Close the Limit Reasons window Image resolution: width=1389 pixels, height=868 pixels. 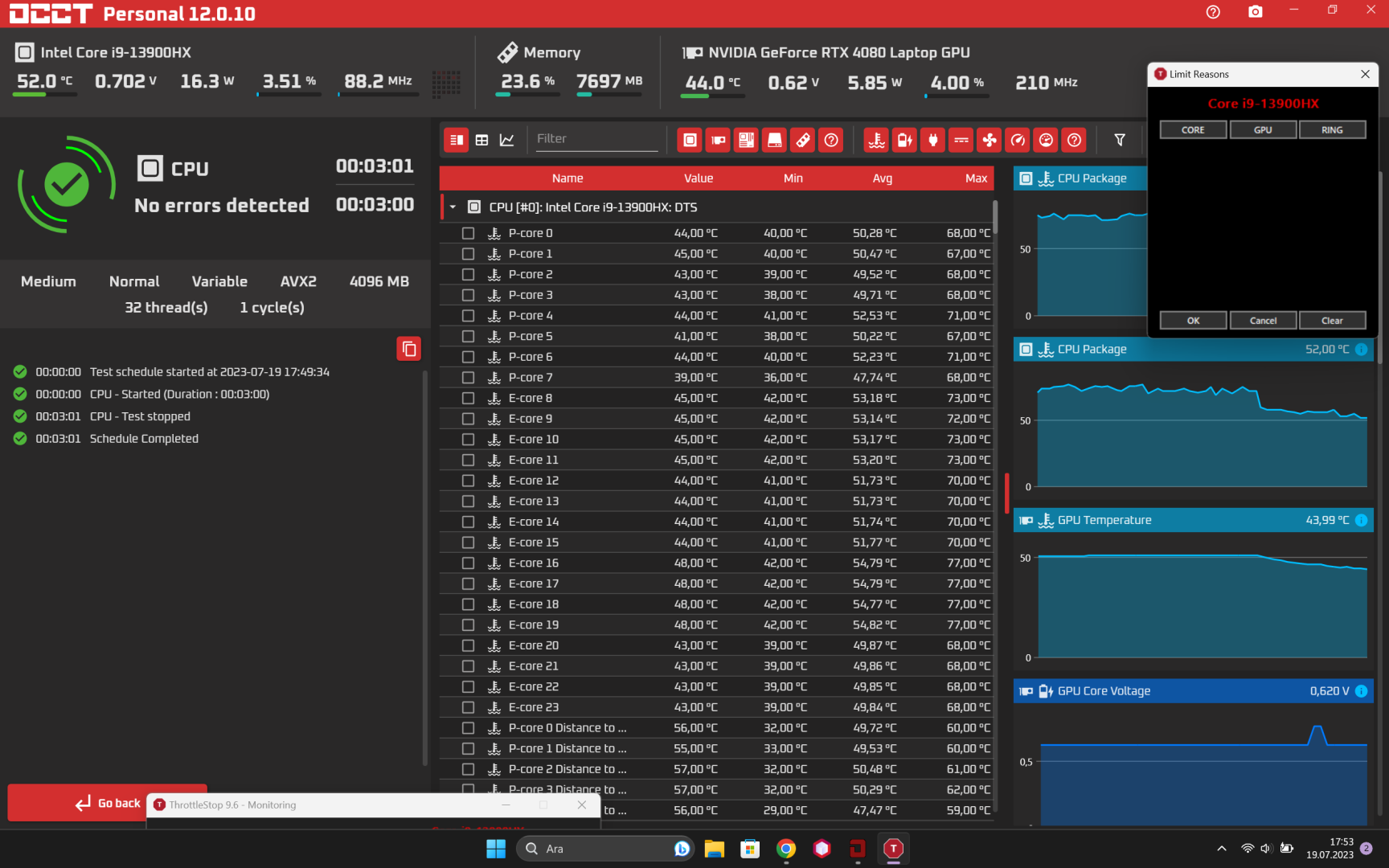click(1365, 74)
